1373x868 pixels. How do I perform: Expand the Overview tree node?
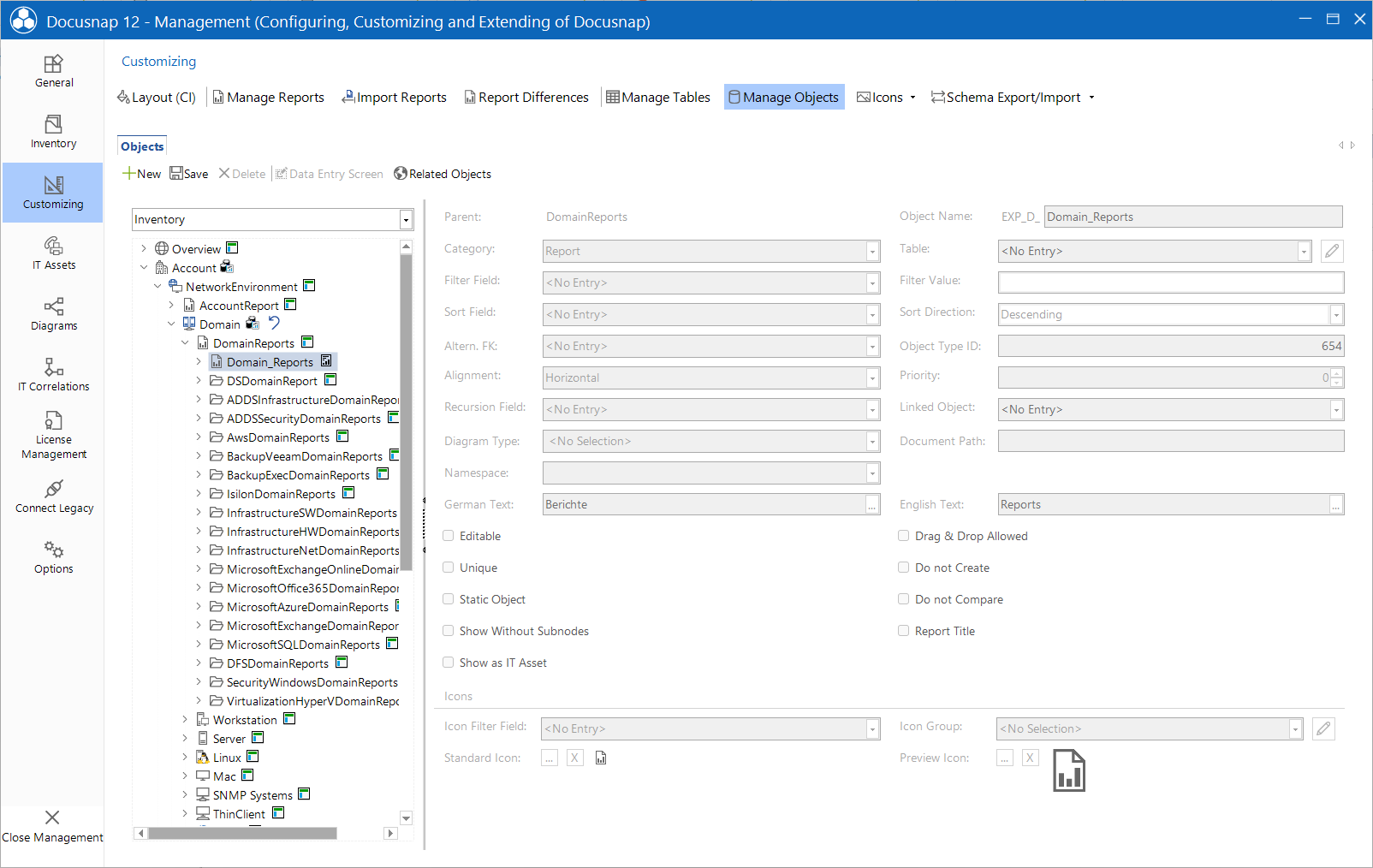tap(144, 249)
